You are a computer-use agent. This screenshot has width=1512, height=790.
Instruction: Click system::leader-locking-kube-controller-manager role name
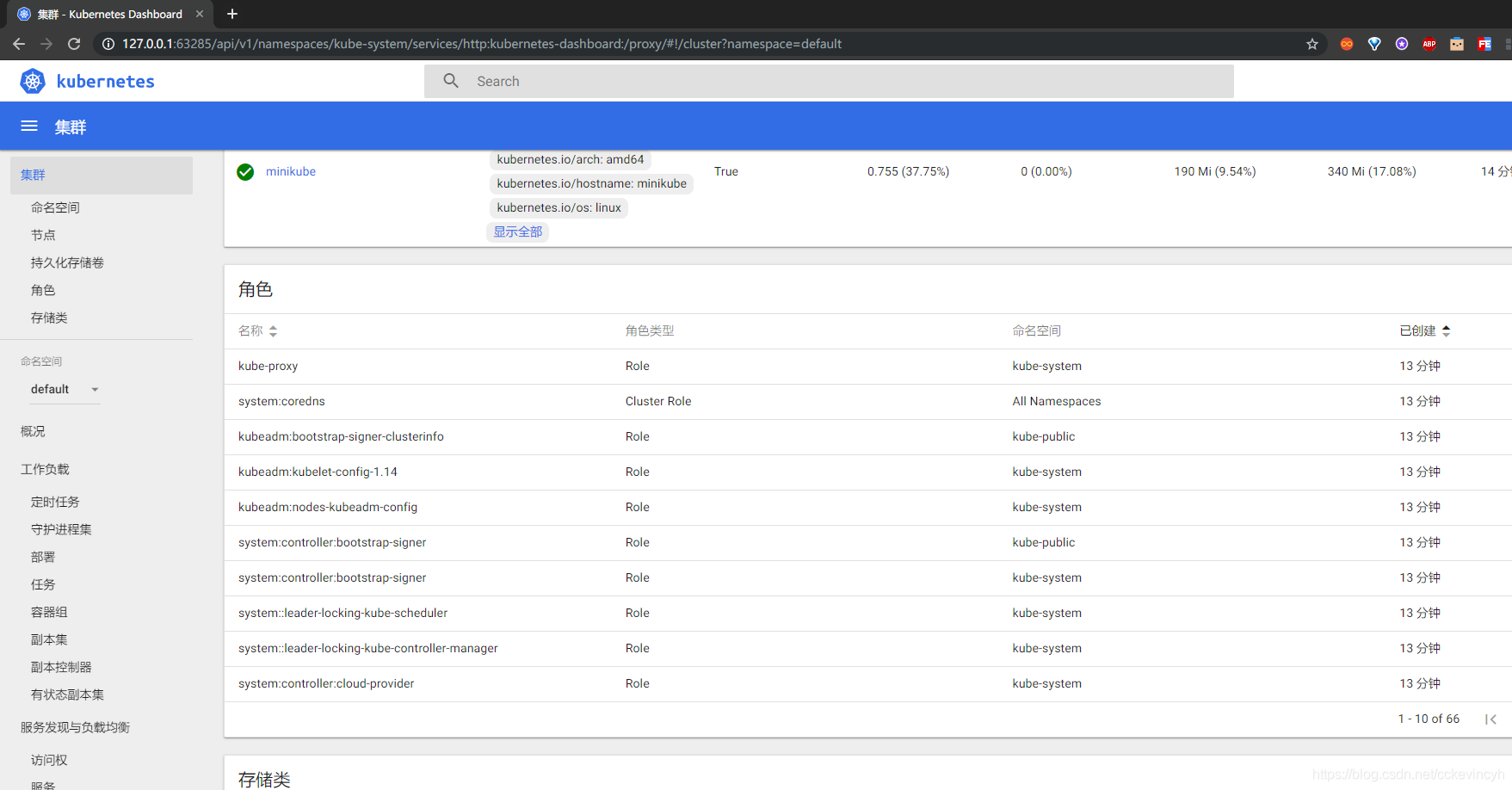368,648
